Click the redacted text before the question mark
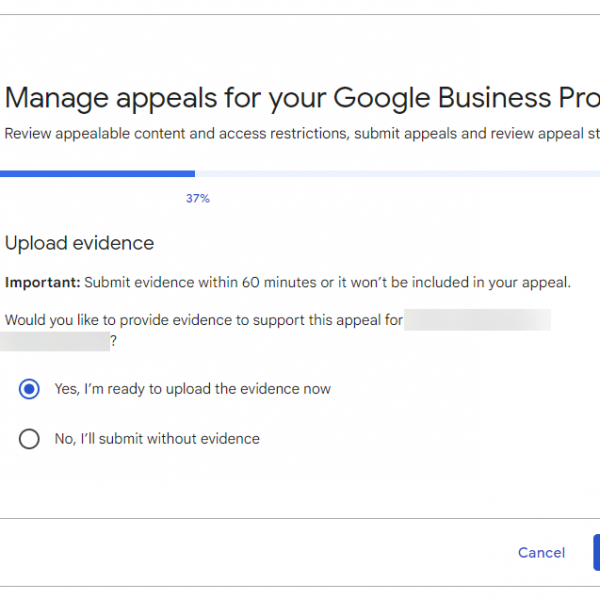The image size is (600, 600). [x=55, y=342]
